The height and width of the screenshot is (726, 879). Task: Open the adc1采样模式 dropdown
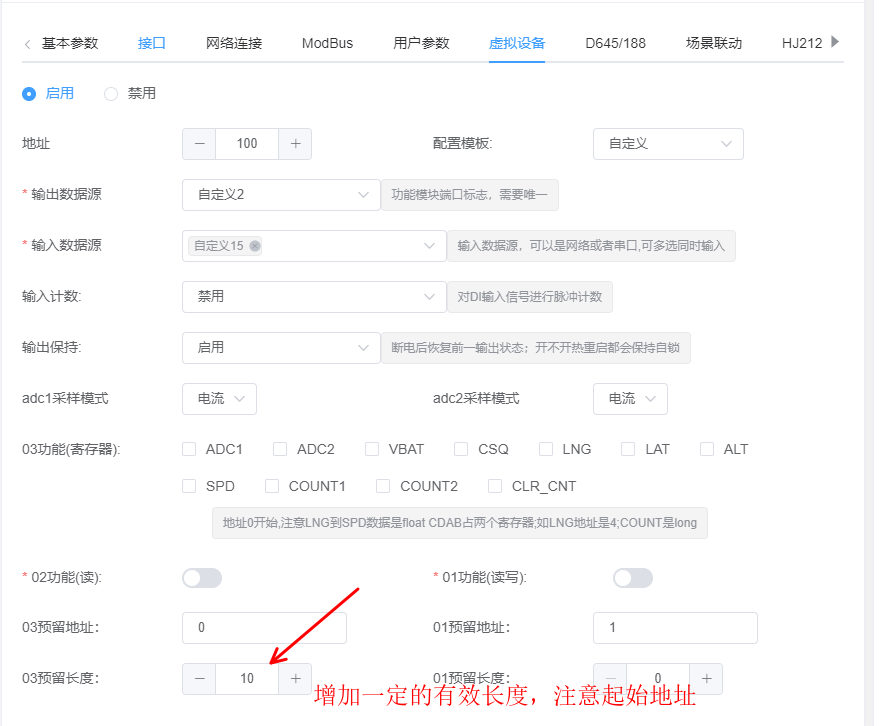(220, 399)
